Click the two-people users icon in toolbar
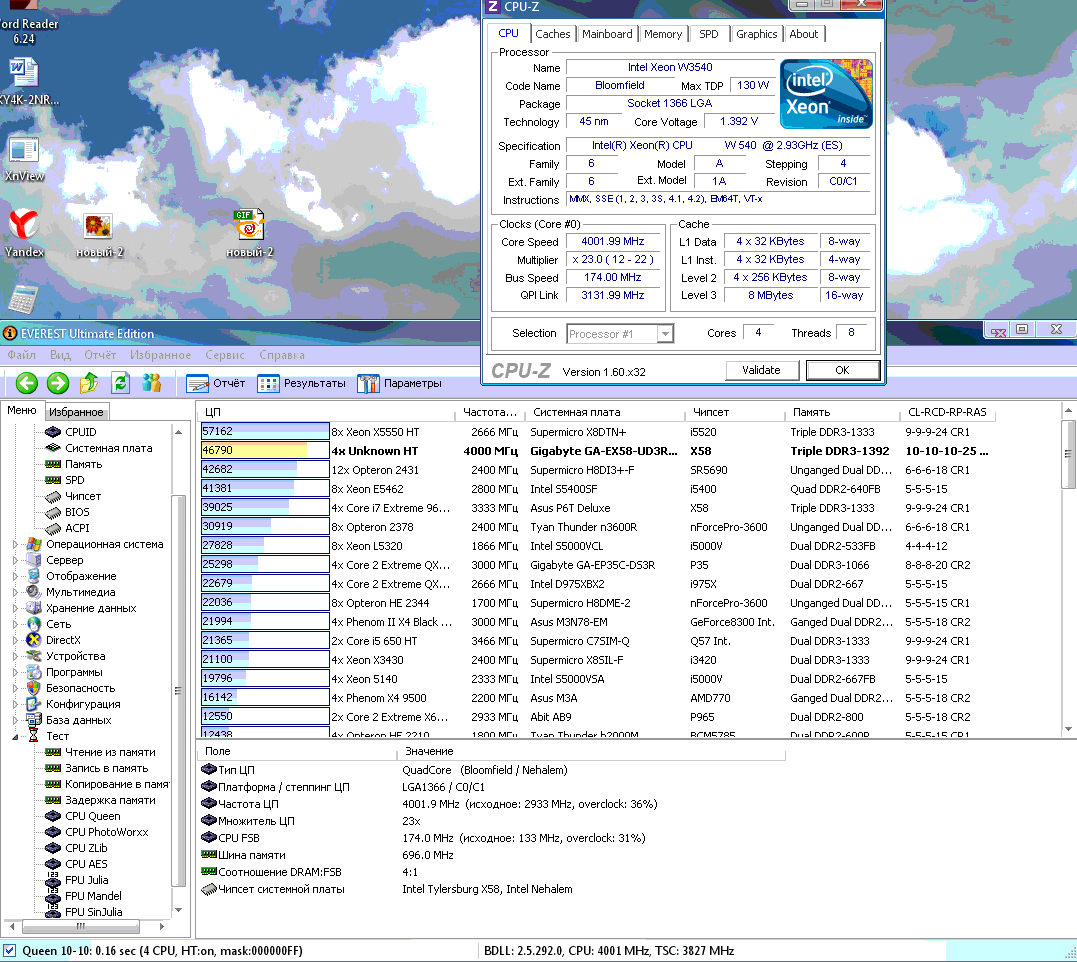 (x=152, y=383)
